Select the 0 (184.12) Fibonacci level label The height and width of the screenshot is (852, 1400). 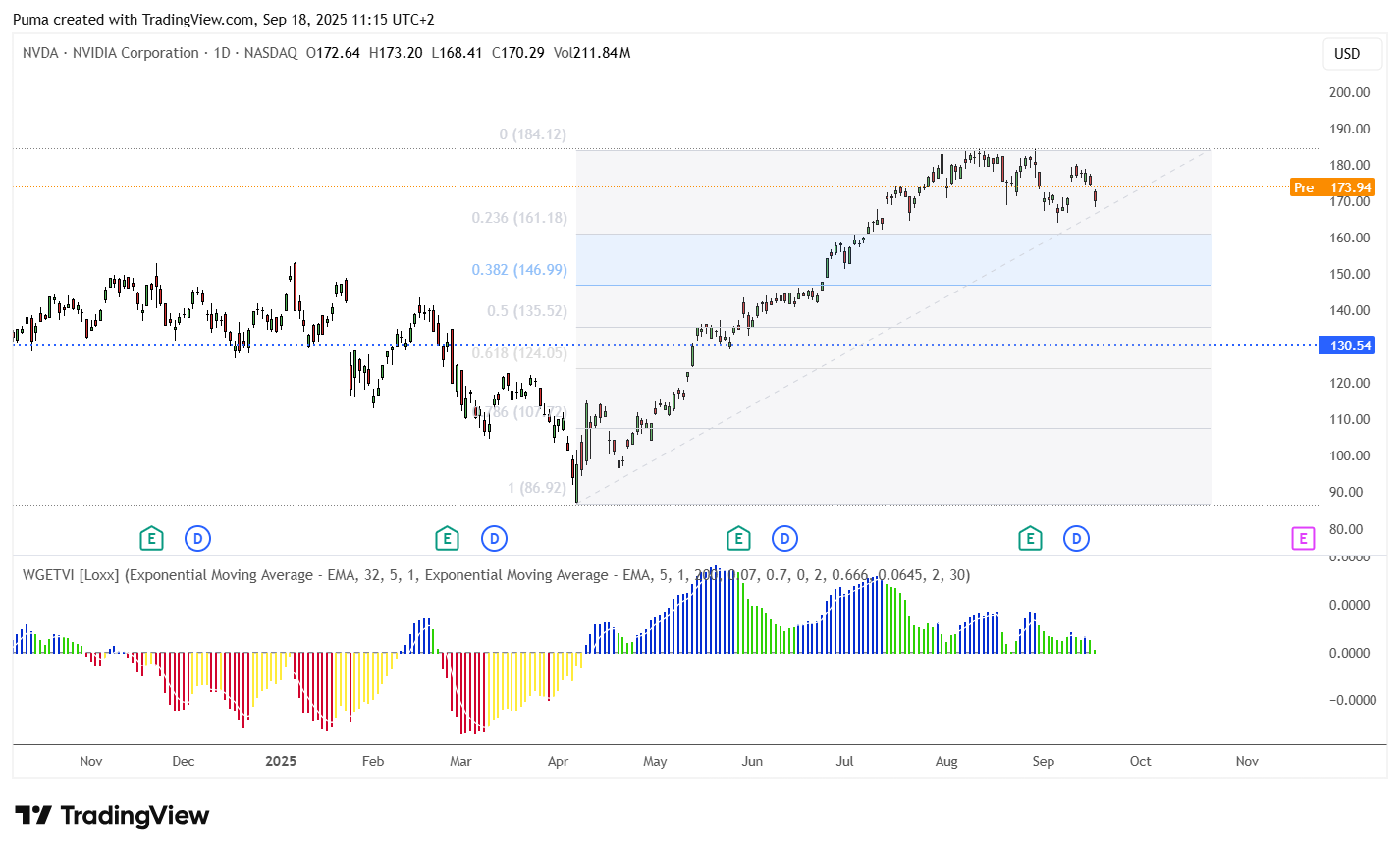[533, 134]
